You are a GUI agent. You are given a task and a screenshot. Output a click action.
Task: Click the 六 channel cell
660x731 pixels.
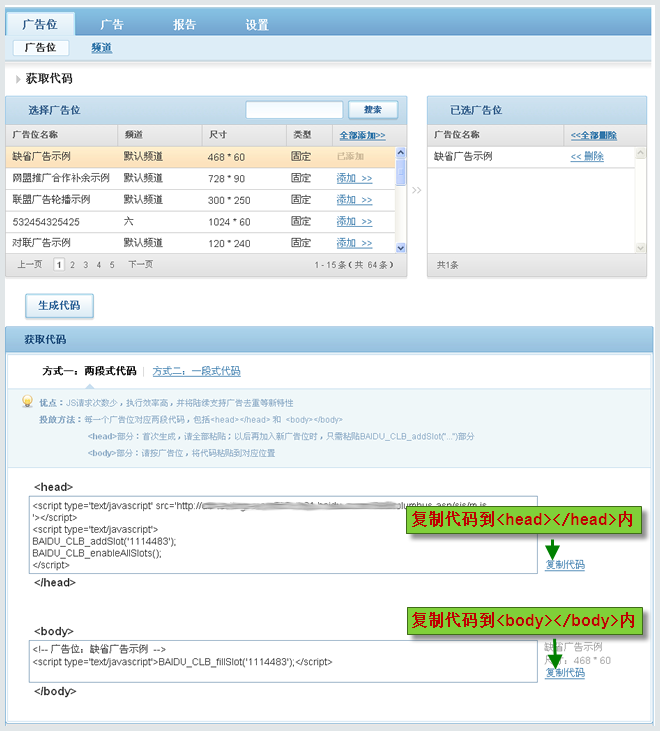click(x=129, y=221)
